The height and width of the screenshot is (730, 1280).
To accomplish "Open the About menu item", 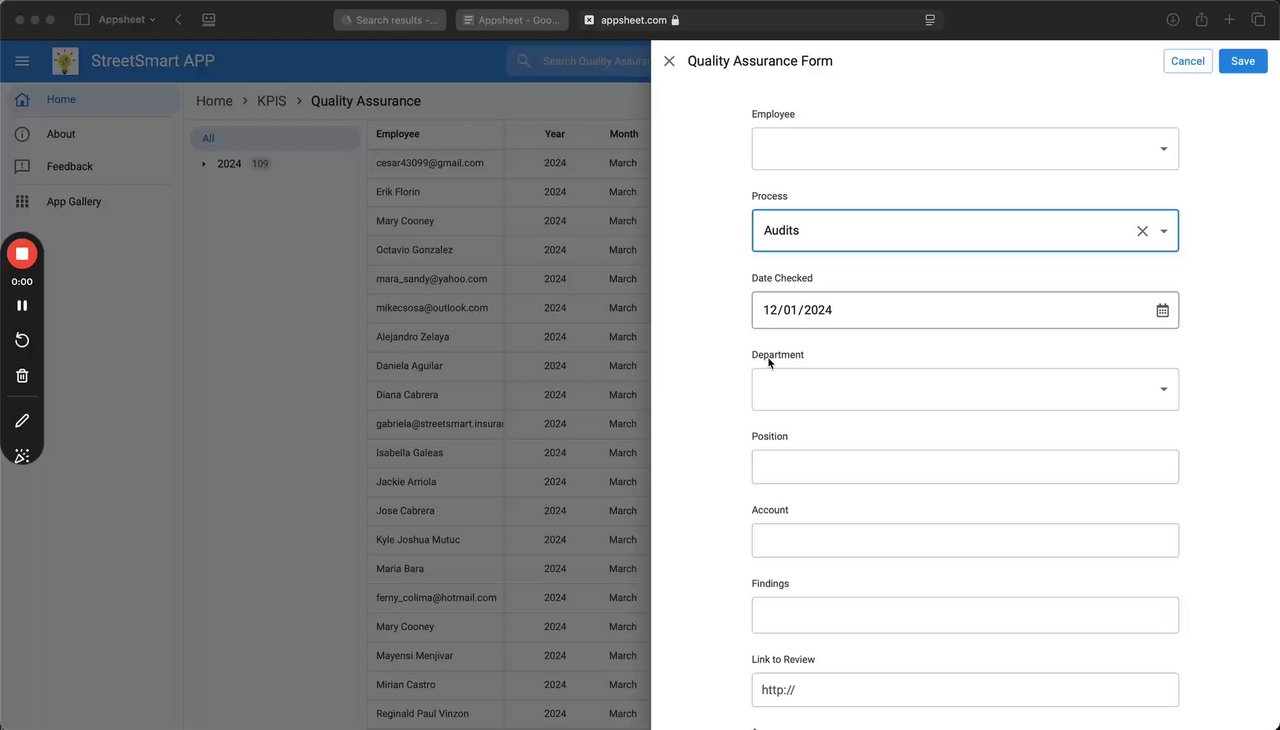I will coord(61,134).
